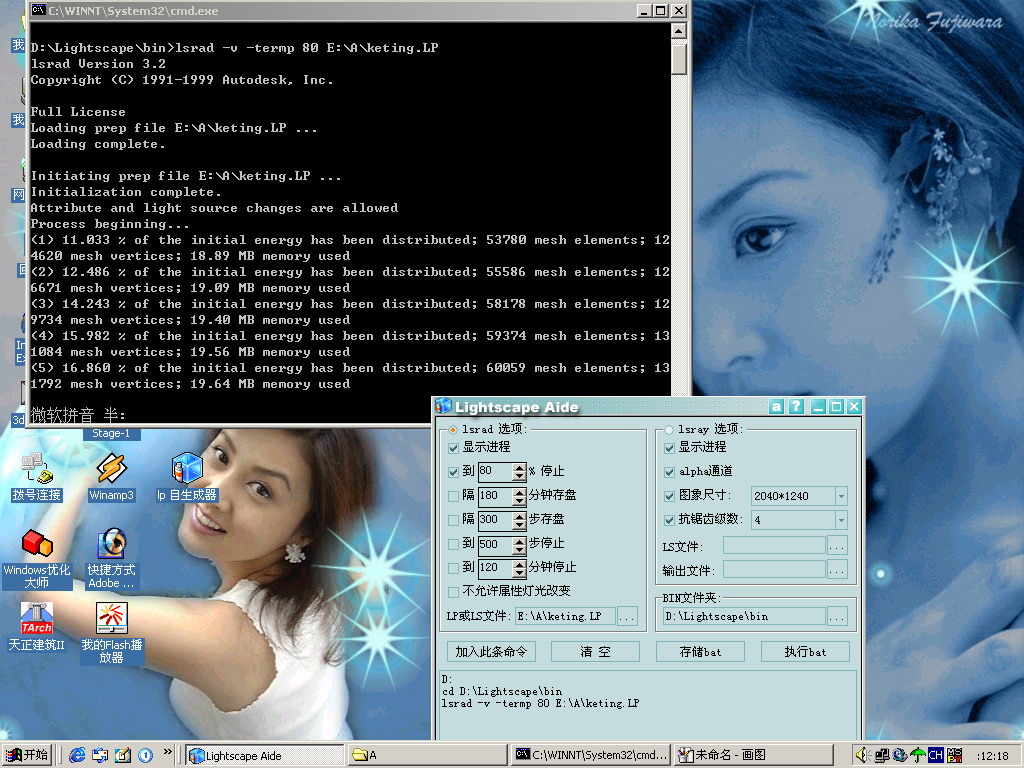Image resolution: width=1024 pixels, height=768 pixels.
Task: Toggle 到 80 % 停止 checkbox
Action: pyautogui.click(x=453, y=472)
